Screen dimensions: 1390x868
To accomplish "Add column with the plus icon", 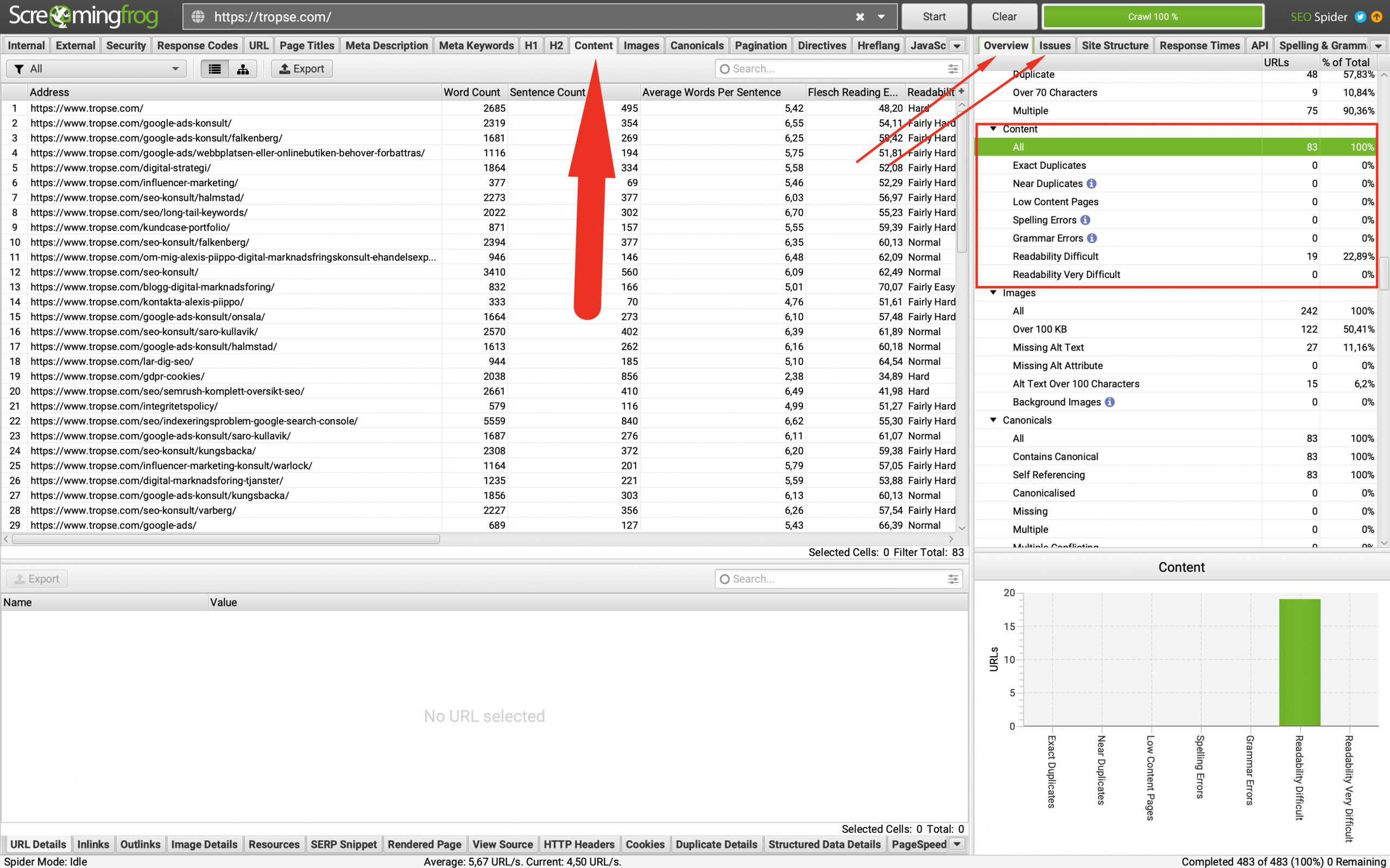I will click(x=962, y=91).
